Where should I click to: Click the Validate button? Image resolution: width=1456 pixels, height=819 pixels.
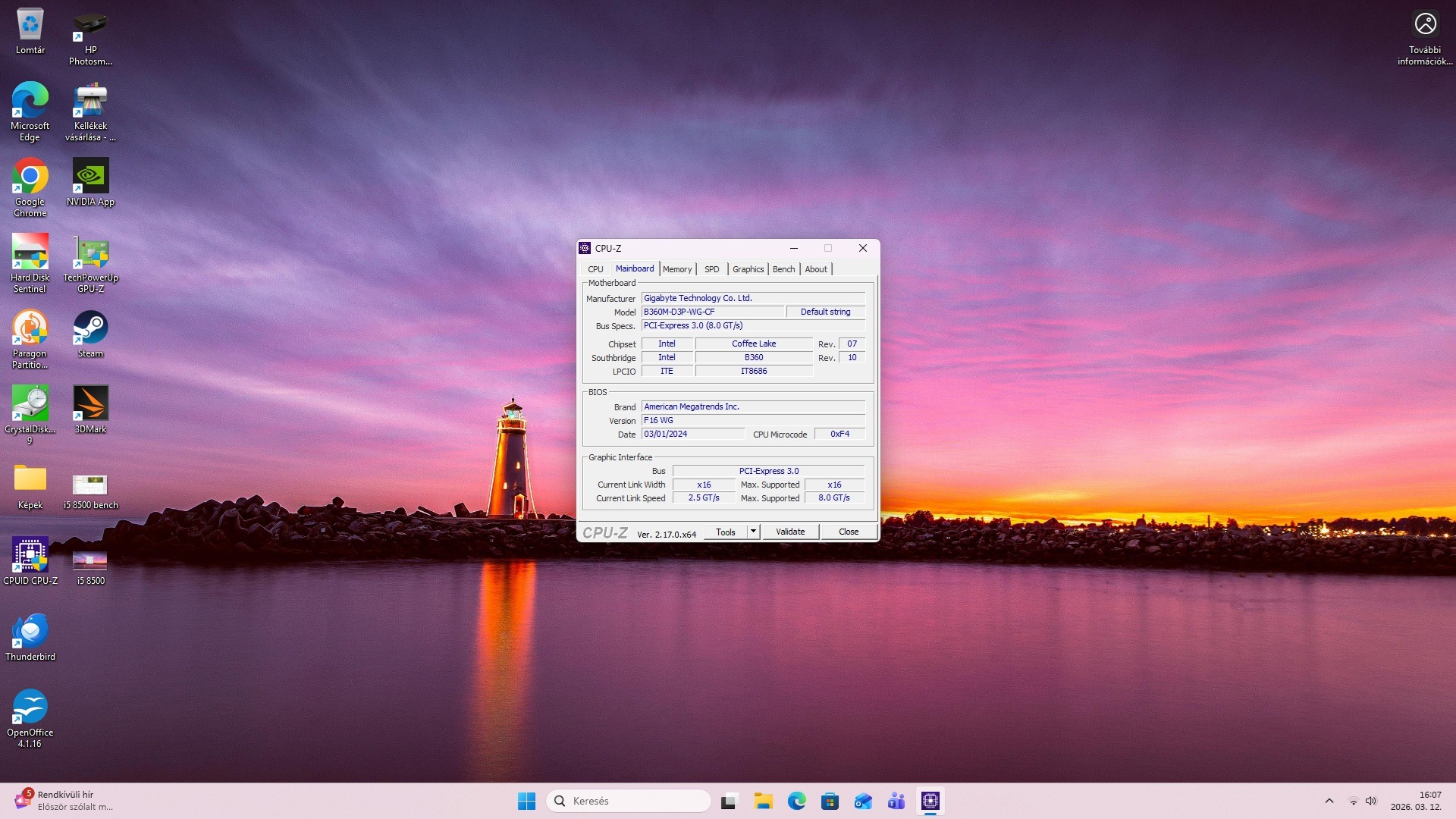click(789, 532)
